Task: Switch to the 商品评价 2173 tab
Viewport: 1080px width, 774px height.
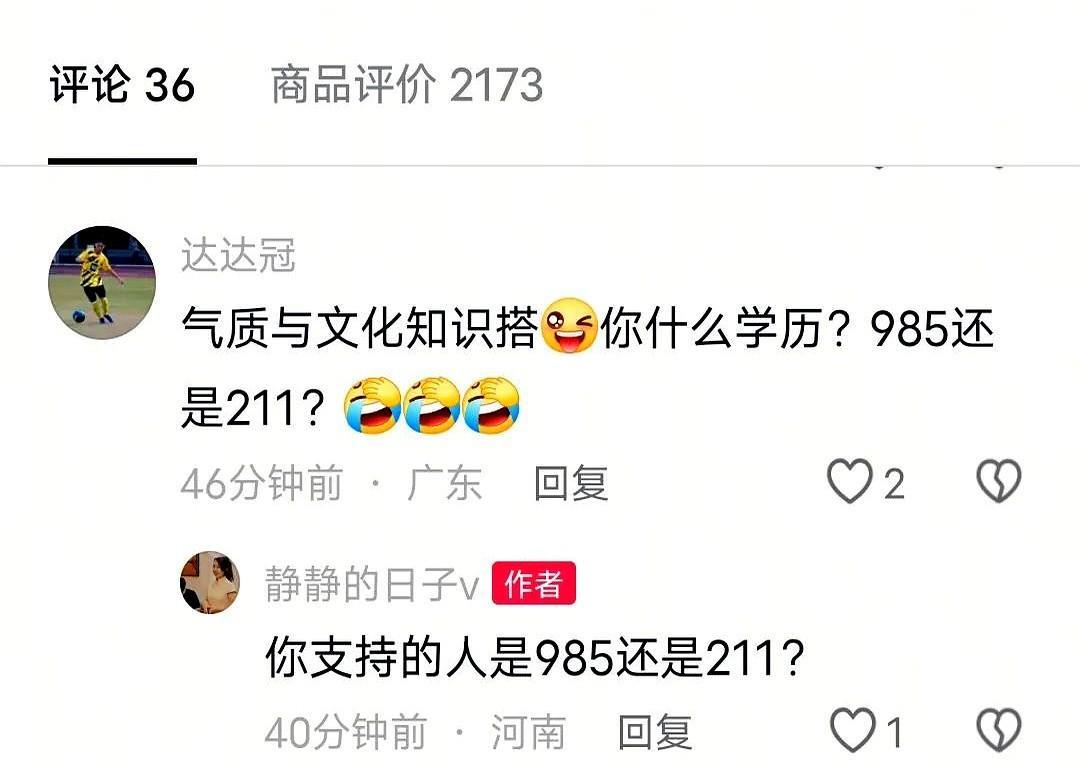Action: (x=407, y=85)
